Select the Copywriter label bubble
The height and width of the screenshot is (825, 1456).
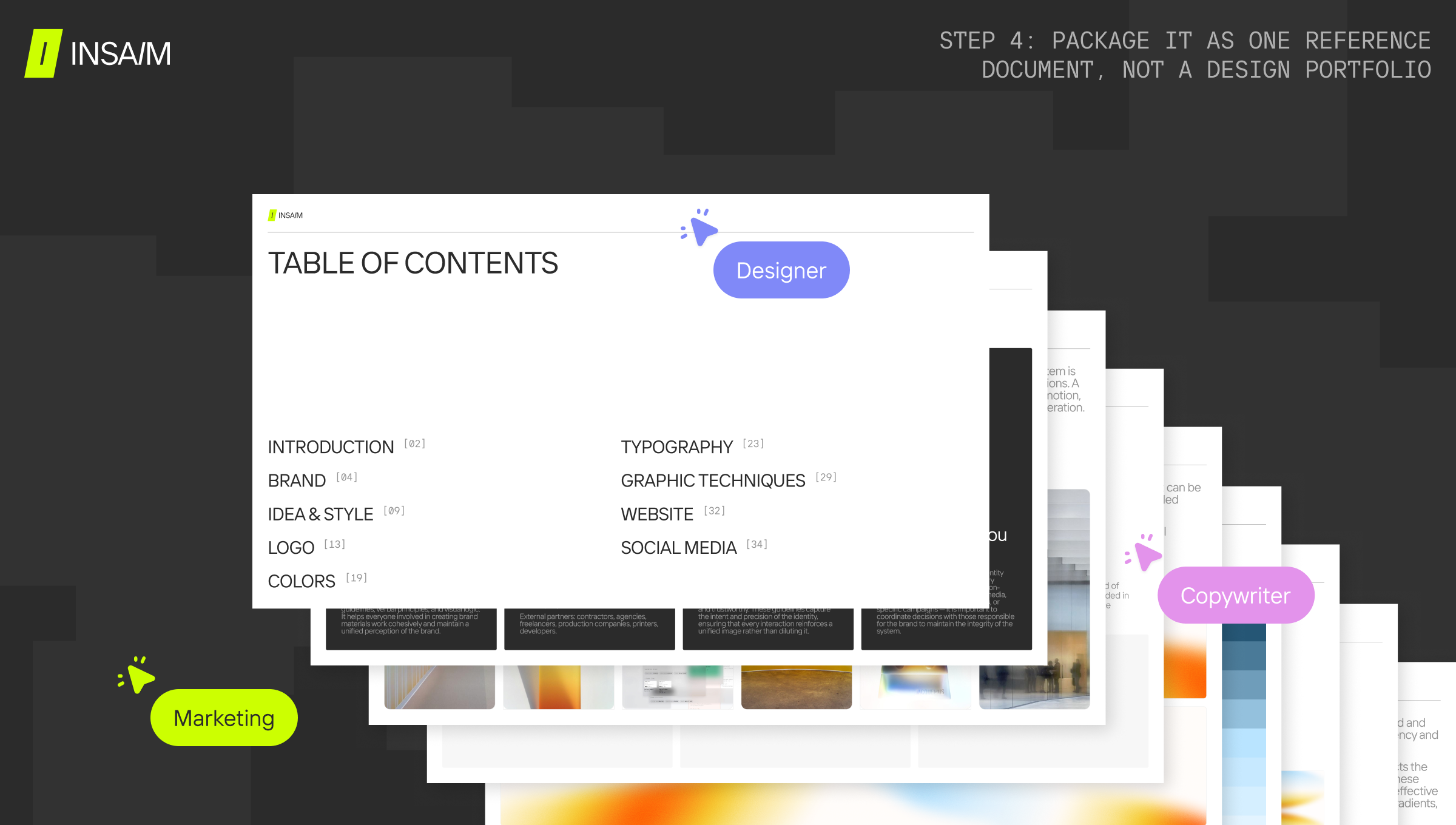1236,595
